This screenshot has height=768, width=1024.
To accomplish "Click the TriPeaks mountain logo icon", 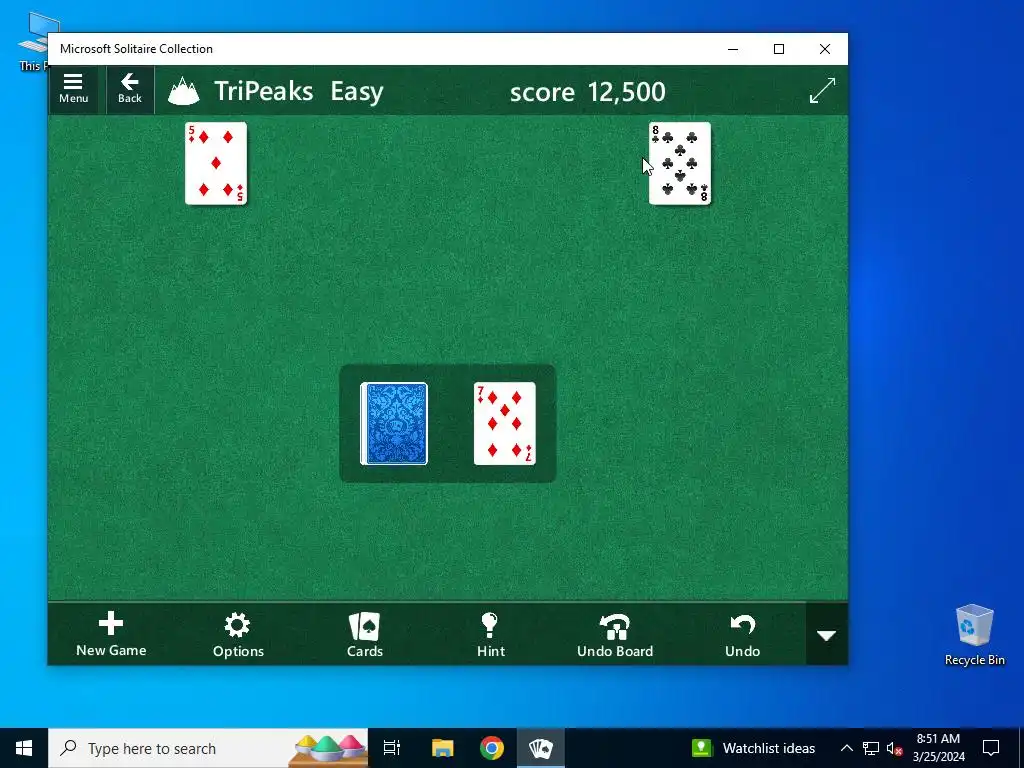I will pos(184,91).
